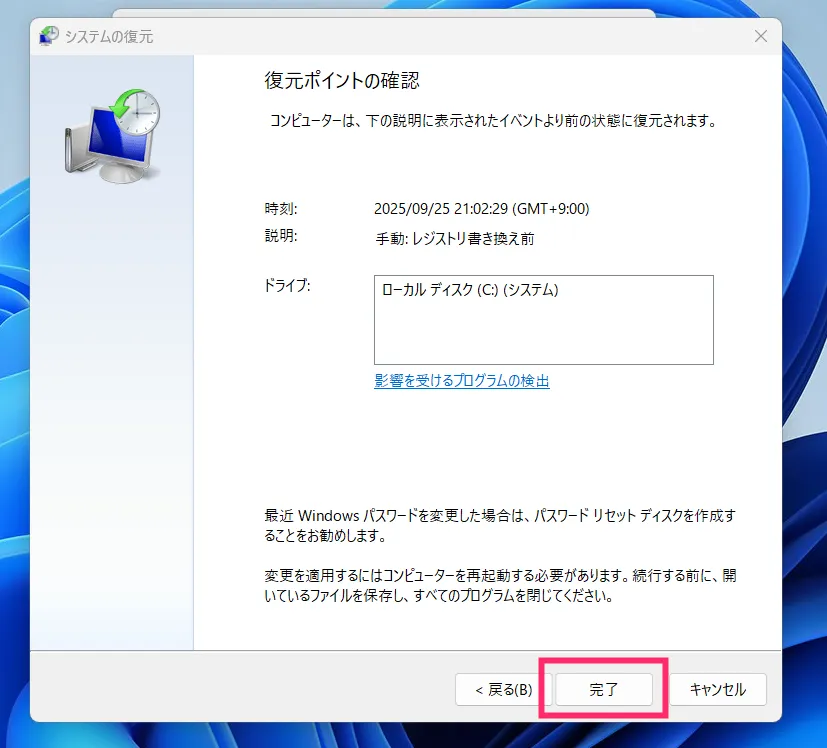Click the ドライブ: label
The image size is (827, 748).
287,285
